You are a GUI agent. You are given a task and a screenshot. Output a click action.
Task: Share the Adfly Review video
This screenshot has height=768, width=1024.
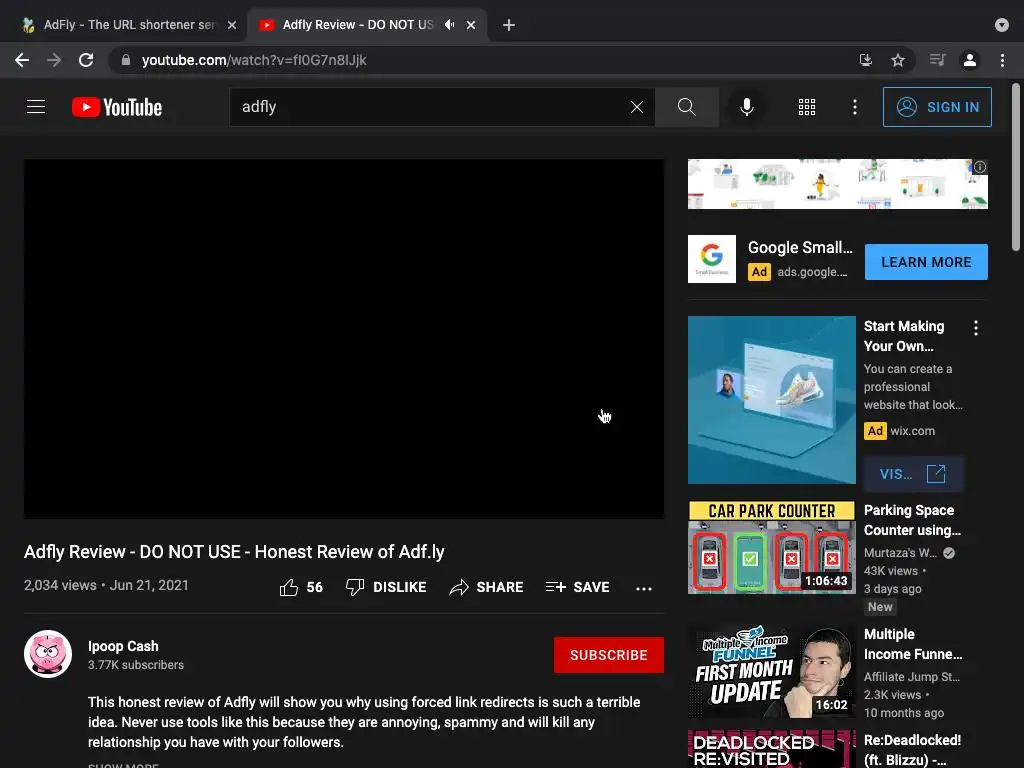487,587
